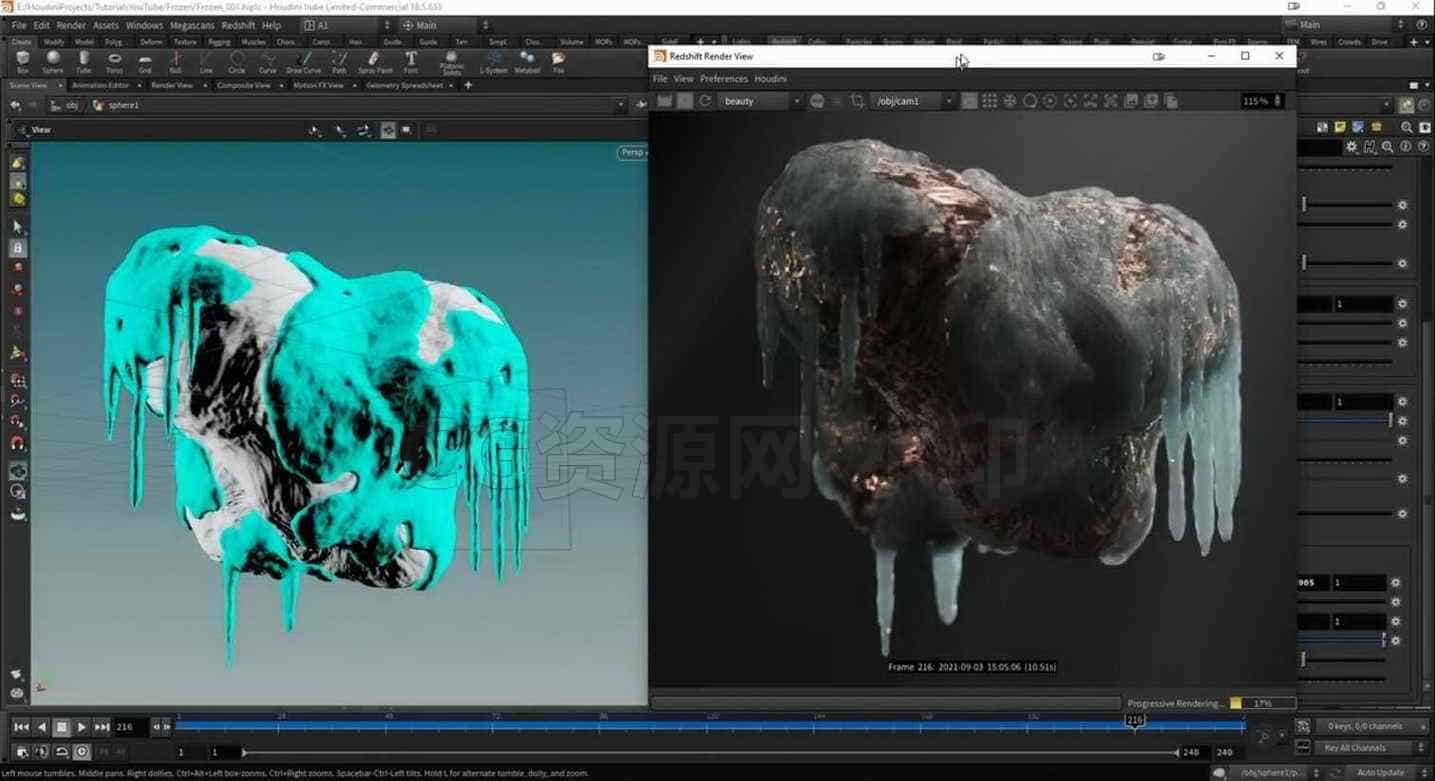Switch to the Geometry Spreadsheet pane tab
This screenshot has width=1435, height=781.
pyautogui.click(x=404, y=86)
